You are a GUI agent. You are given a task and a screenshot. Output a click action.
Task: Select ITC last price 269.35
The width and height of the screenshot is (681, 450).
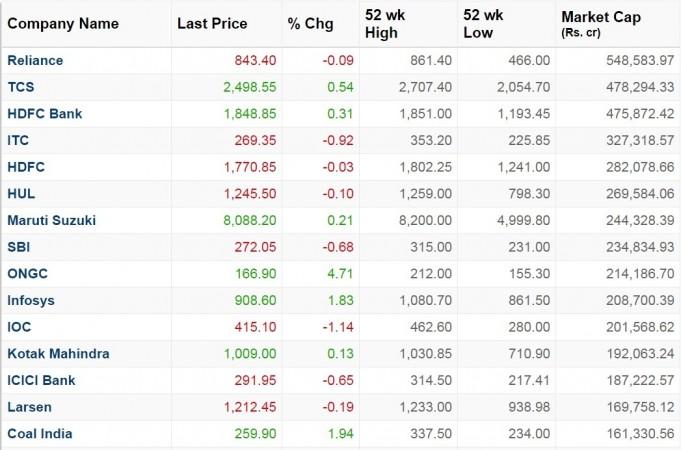coord(255,140)
